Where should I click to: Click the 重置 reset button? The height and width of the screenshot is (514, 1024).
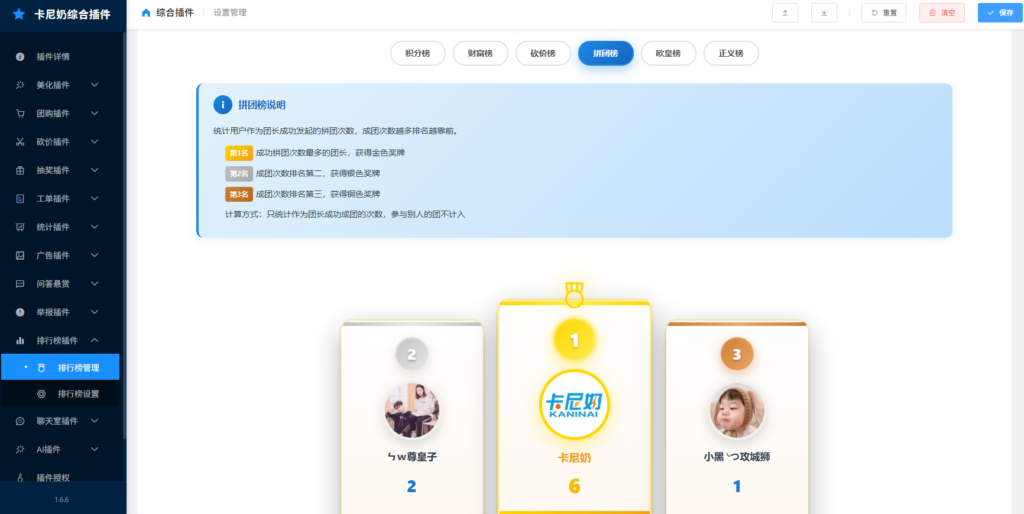tap(884, 12)
